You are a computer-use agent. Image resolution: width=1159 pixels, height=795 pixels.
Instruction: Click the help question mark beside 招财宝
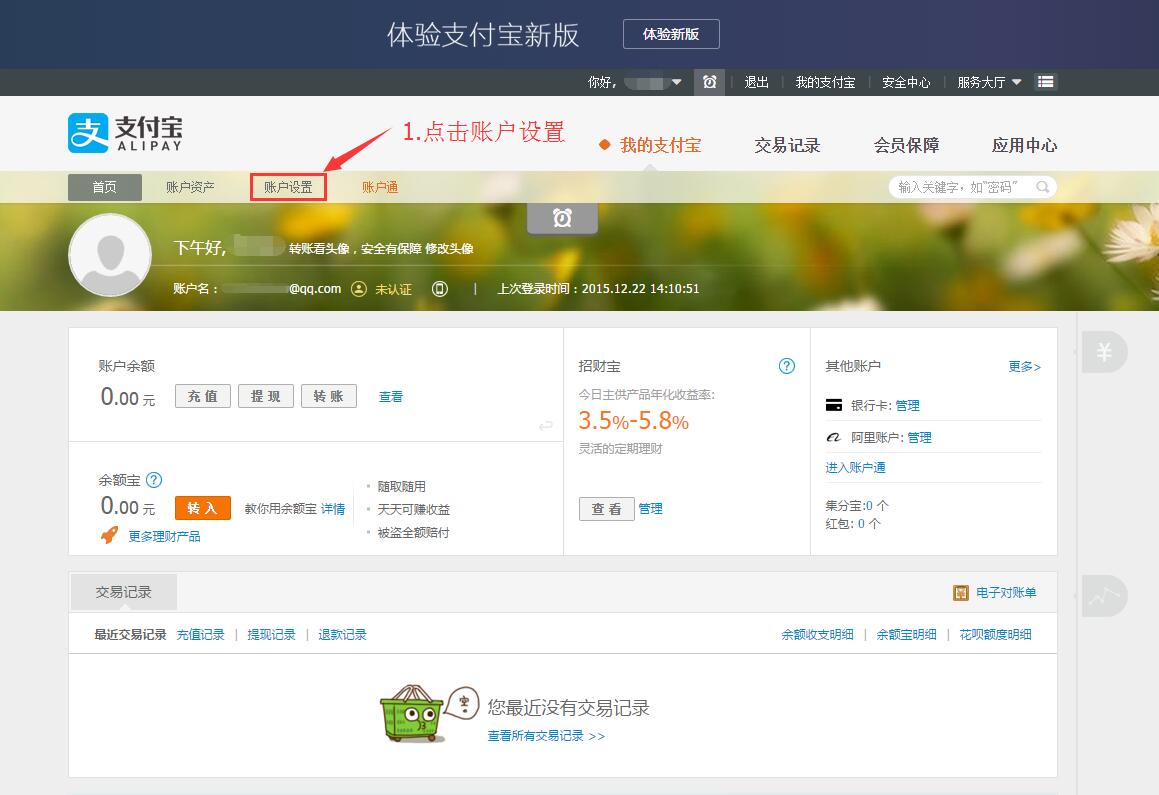pos(787,366)
